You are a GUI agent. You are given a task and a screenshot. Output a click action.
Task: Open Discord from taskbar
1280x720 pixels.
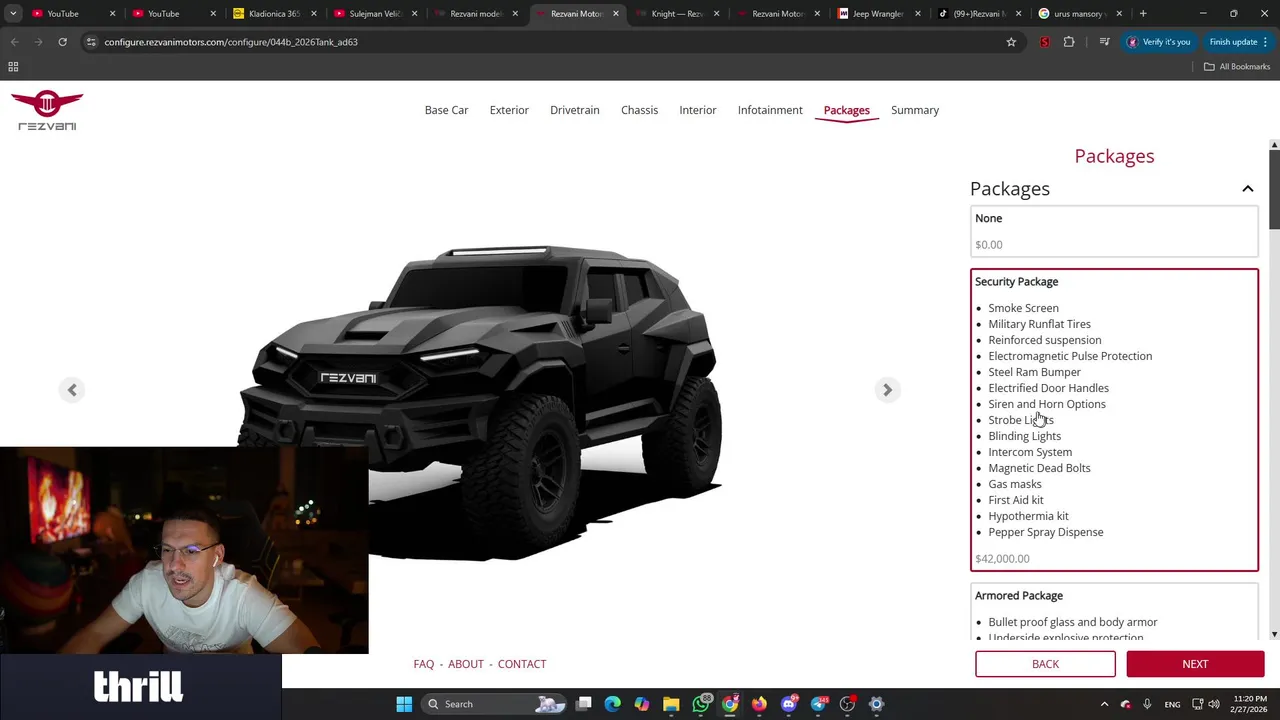click(x=789, y=704)
